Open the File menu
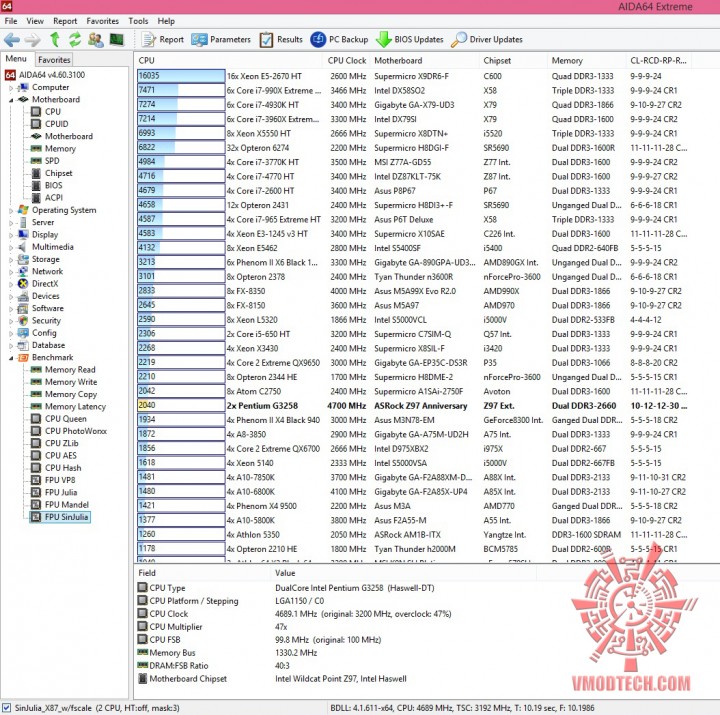 click(11, 21)
